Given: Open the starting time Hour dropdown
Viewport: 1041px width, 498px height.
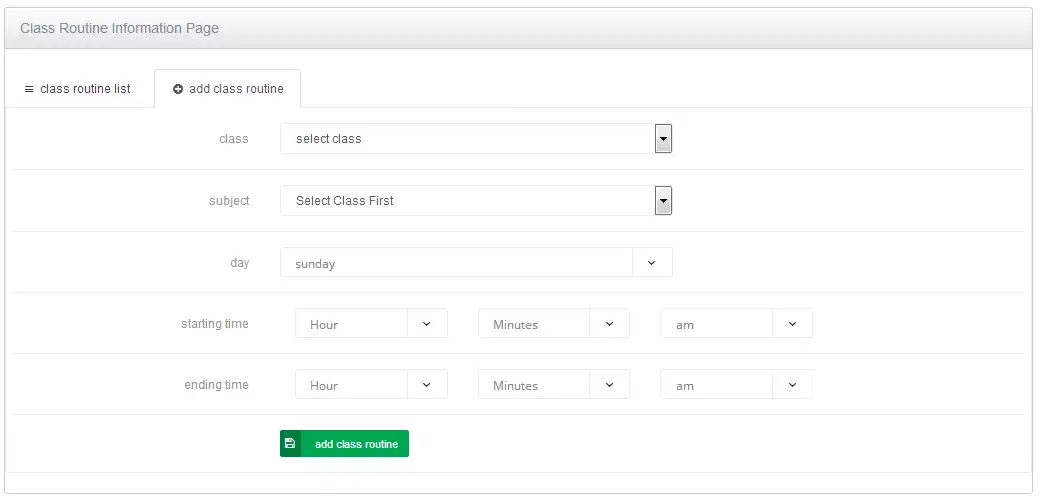Looking at the screenshot, I should [x=371, y=323].
